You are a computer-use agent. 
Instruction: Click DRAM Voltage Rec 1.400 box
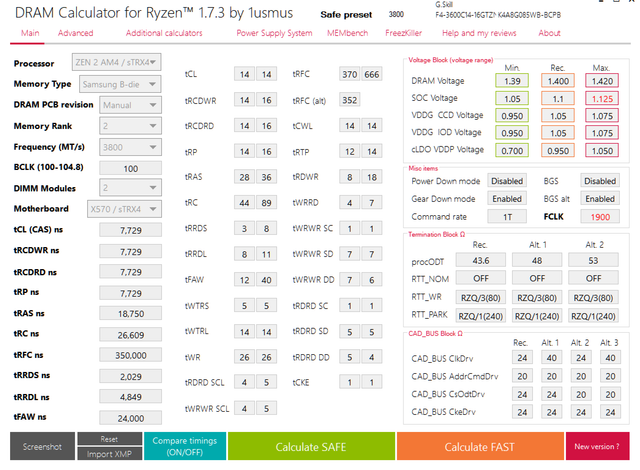(558, 81)
